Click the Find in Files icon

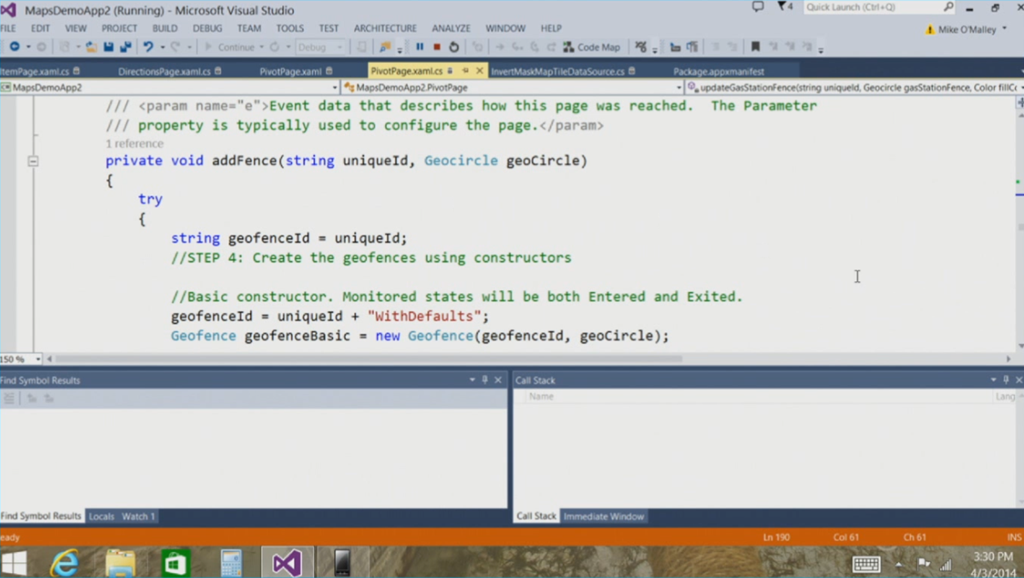coord(385,47)
